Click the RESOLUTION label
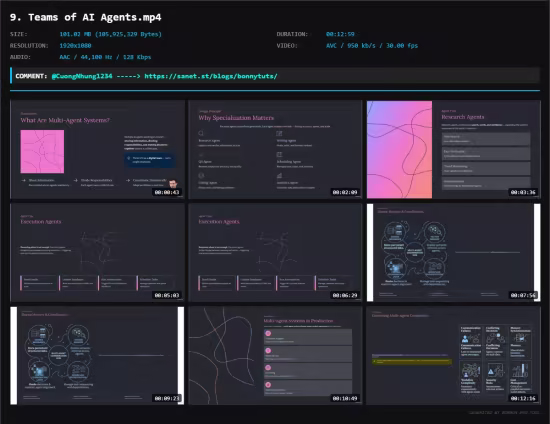Image resolution: width=550 pixels, height=424 pixels. (x=29, y=46)
